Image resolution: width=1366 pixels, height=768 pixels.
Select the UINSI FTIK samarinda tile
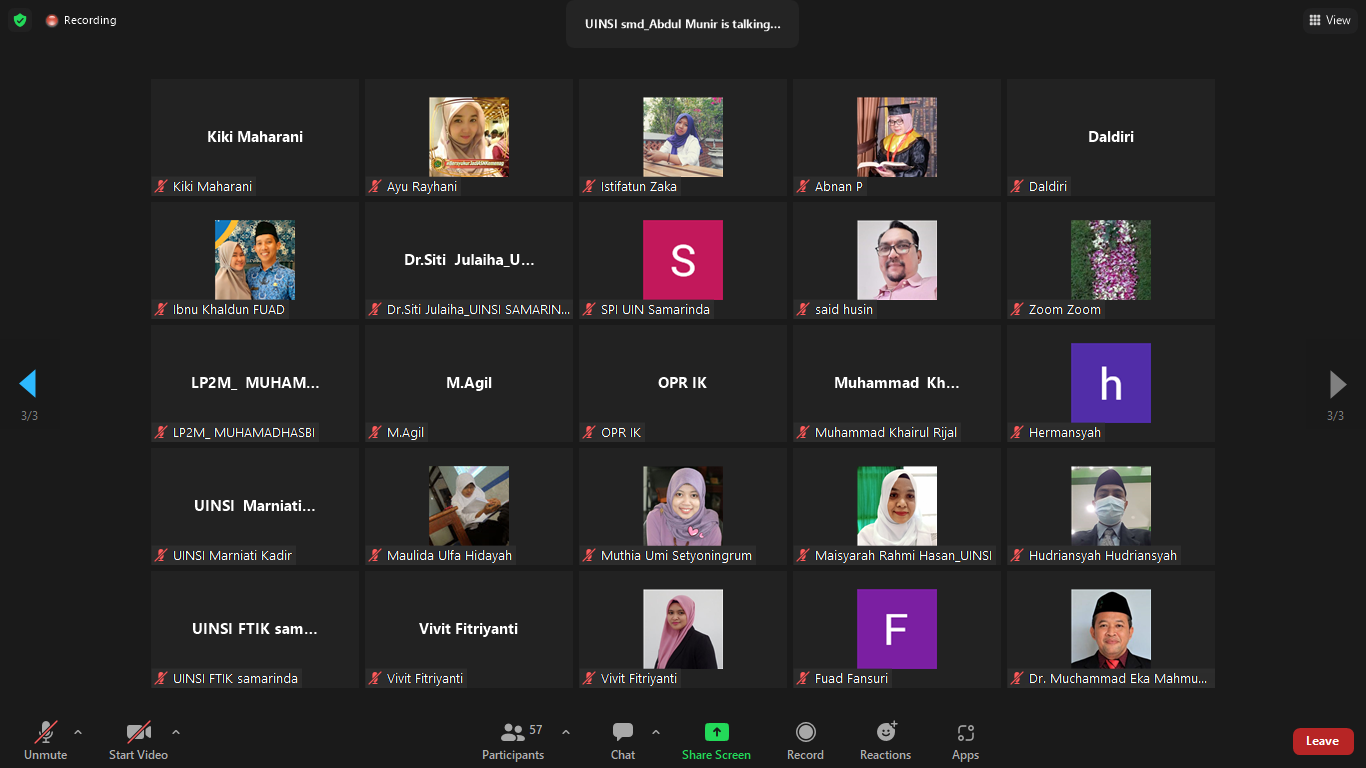coord(255,629)
